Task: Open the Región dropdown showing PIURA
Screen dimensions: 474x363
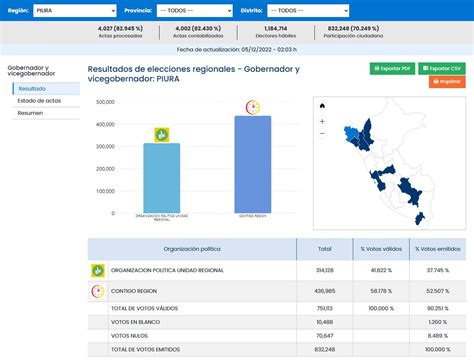Action: (x=75, y=11)
